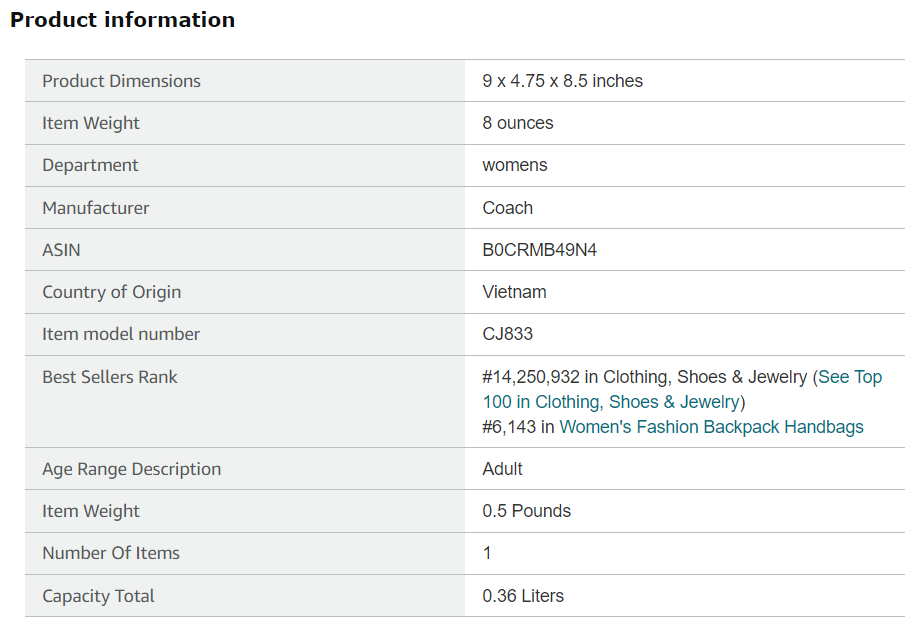Click the Product Dimensions row label
The width and height of the screenshot is (922, 622).
121,81
